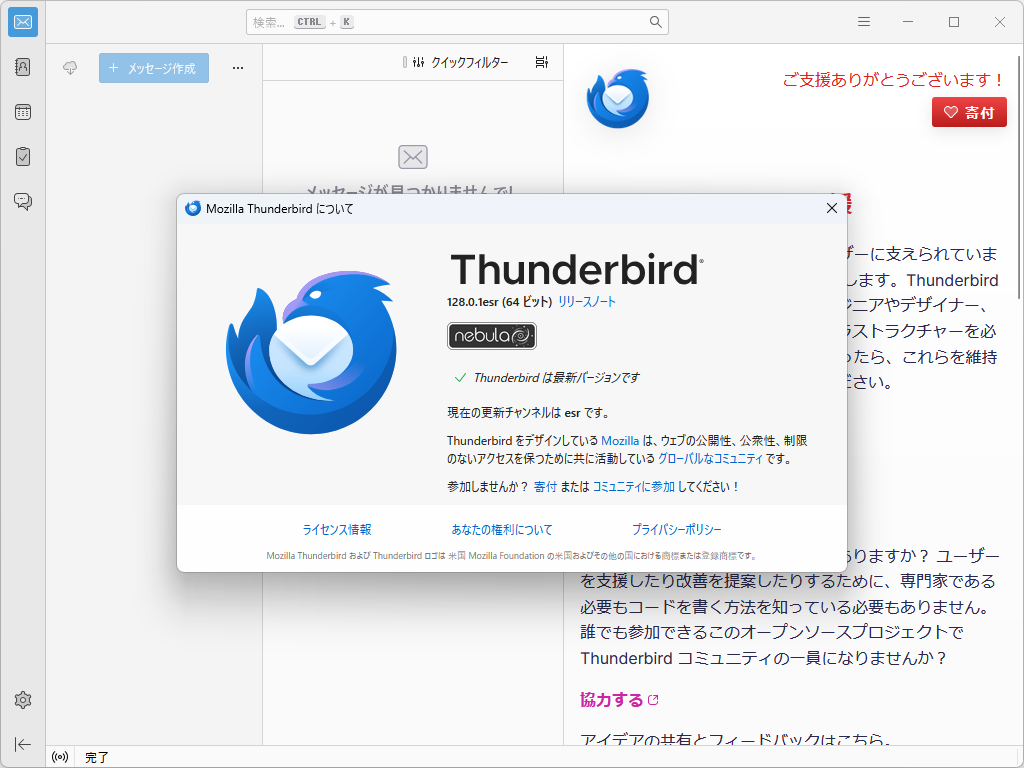Open the folder pane options menu
The height and width of the screenshot is (768, 1024).
coord(237,67)
